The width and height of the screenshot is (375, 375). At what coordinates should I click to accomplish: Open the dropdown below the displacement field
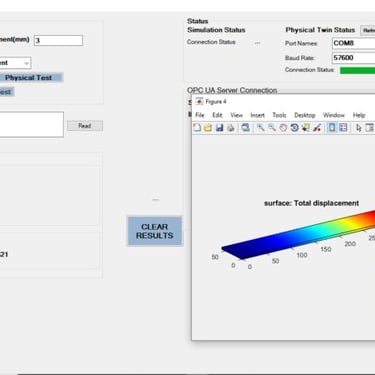click(15, 63)
